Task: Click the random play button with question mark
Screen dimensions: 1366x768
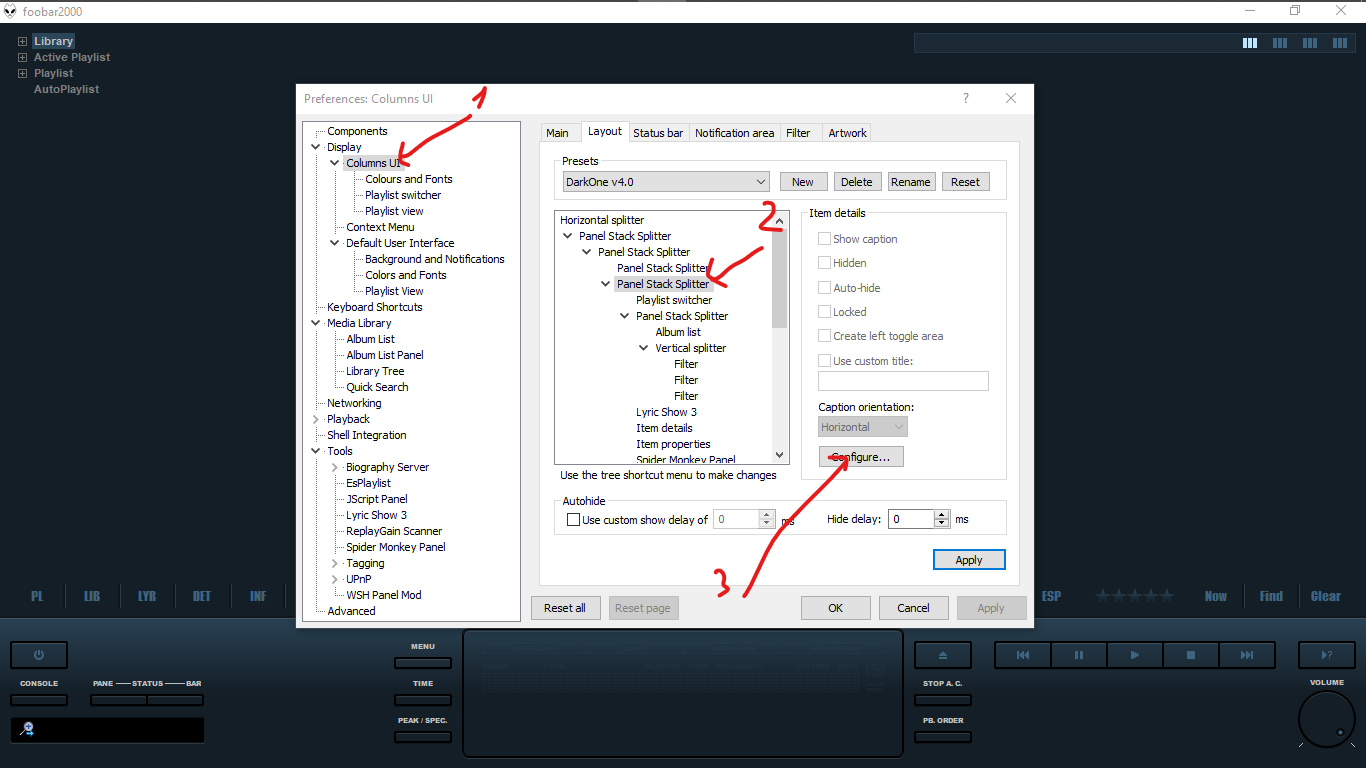Action: 1327,655
